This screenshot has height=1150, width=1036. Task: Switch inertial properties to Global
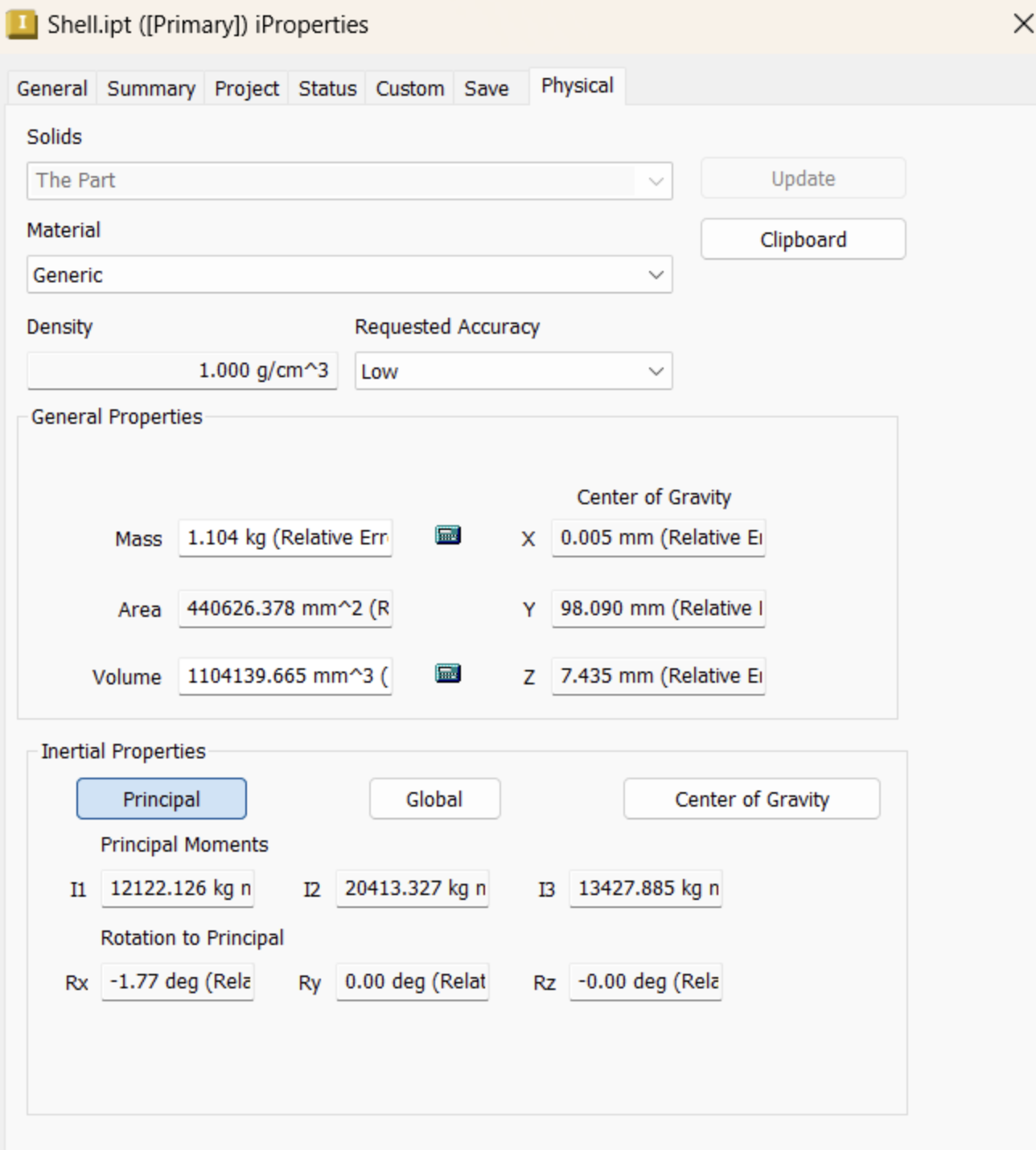(434, 799)
